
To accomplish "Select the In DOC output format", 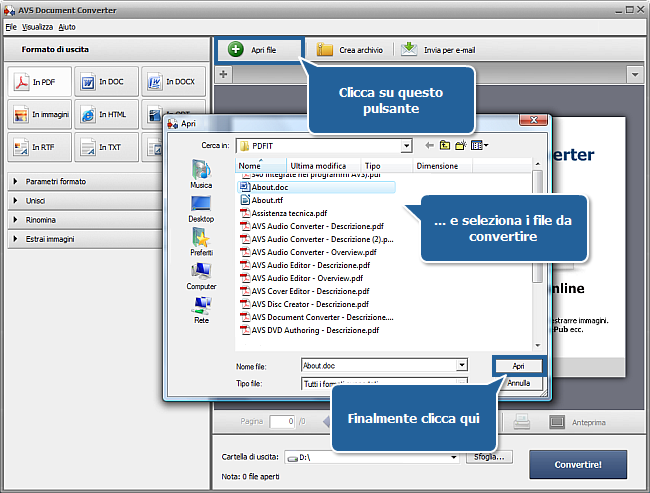I will (106, 82).
